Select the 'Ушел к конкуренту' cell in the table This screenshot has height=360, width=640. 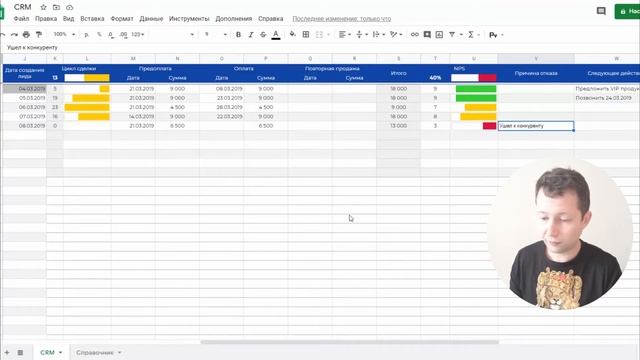(536, 126)
